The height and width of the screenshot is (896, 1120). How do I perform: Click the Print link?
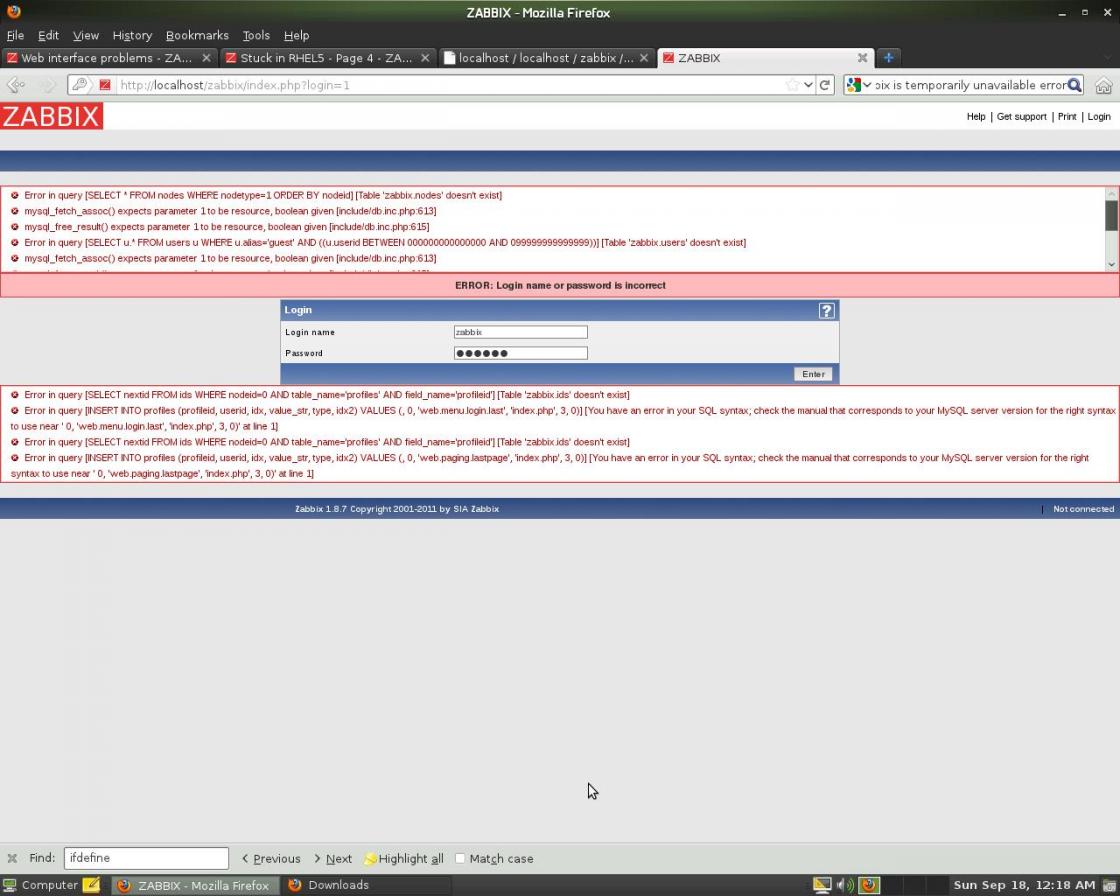[1066, 116]
